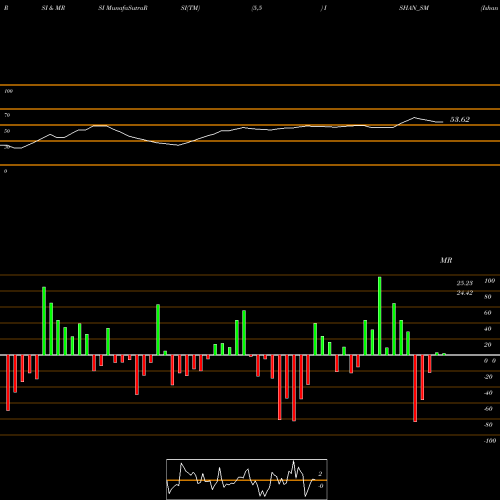Image resolution: width=500 pixels, height=500 pixels.
Task: Click the 'SI MunafaSutraR' header text
Action: click(x=123, y=8)
